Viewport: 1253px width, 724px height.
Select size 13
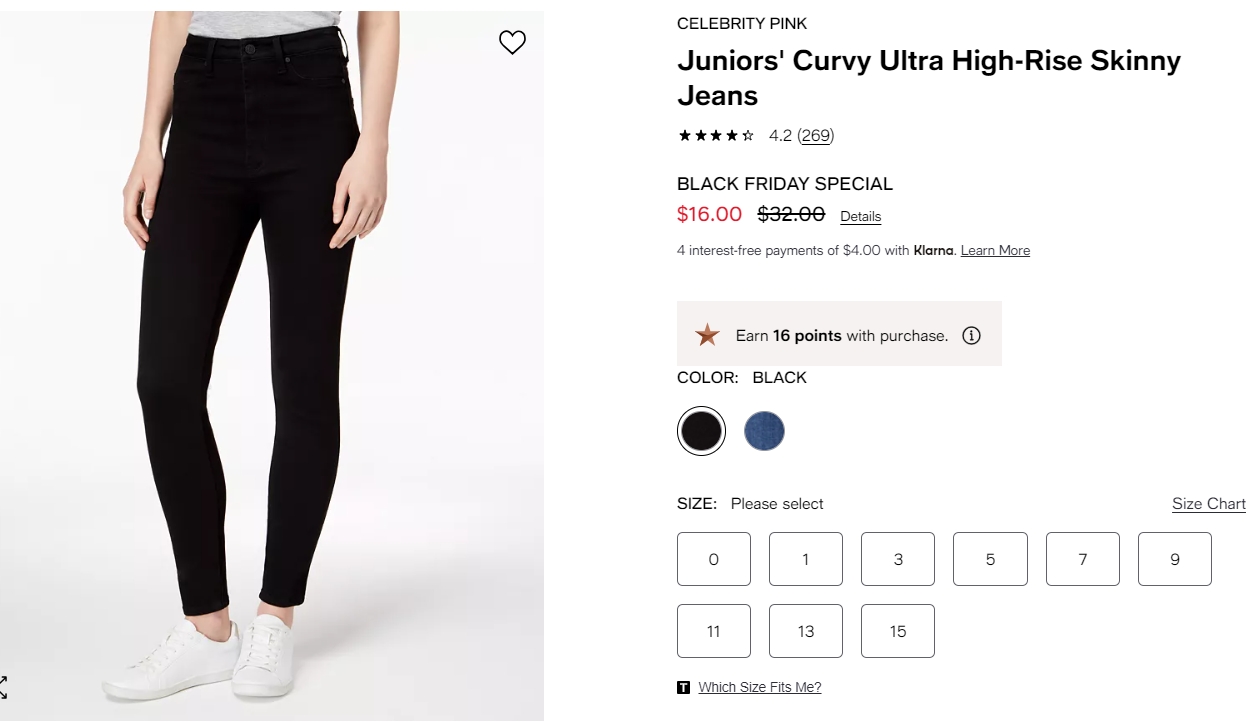[x=806, y=631]
